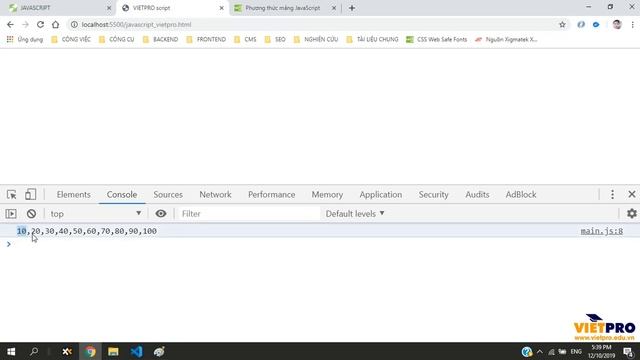The height and width of the screenshot is (360, 640).
Task: Go back with the browser back arrow
Action: (x=10, y=24)
